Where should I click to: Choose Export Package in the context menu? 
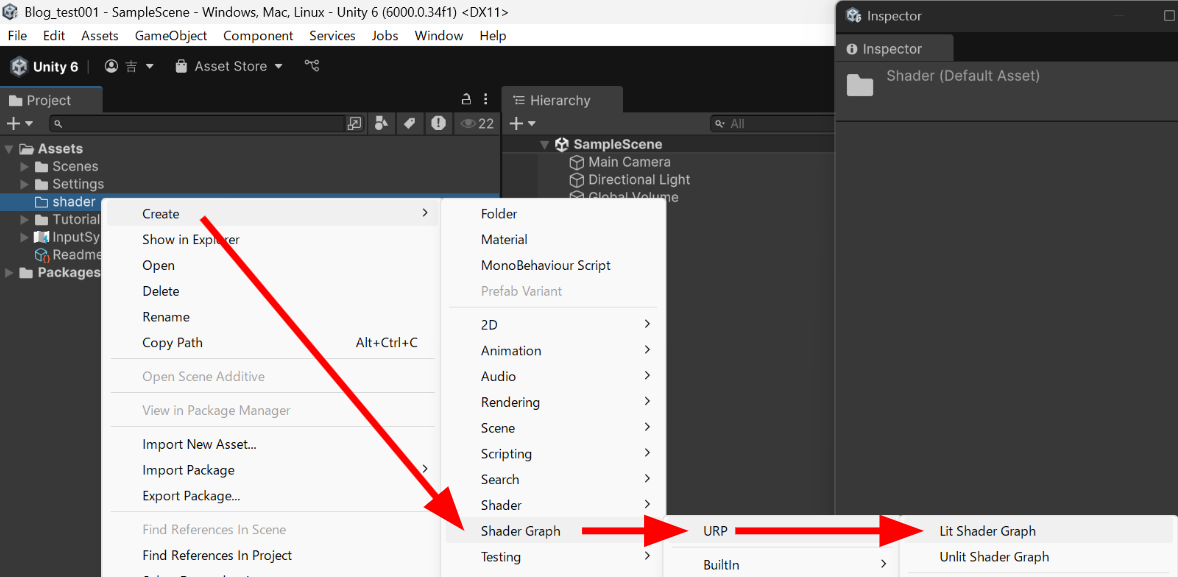click(272, 496)
